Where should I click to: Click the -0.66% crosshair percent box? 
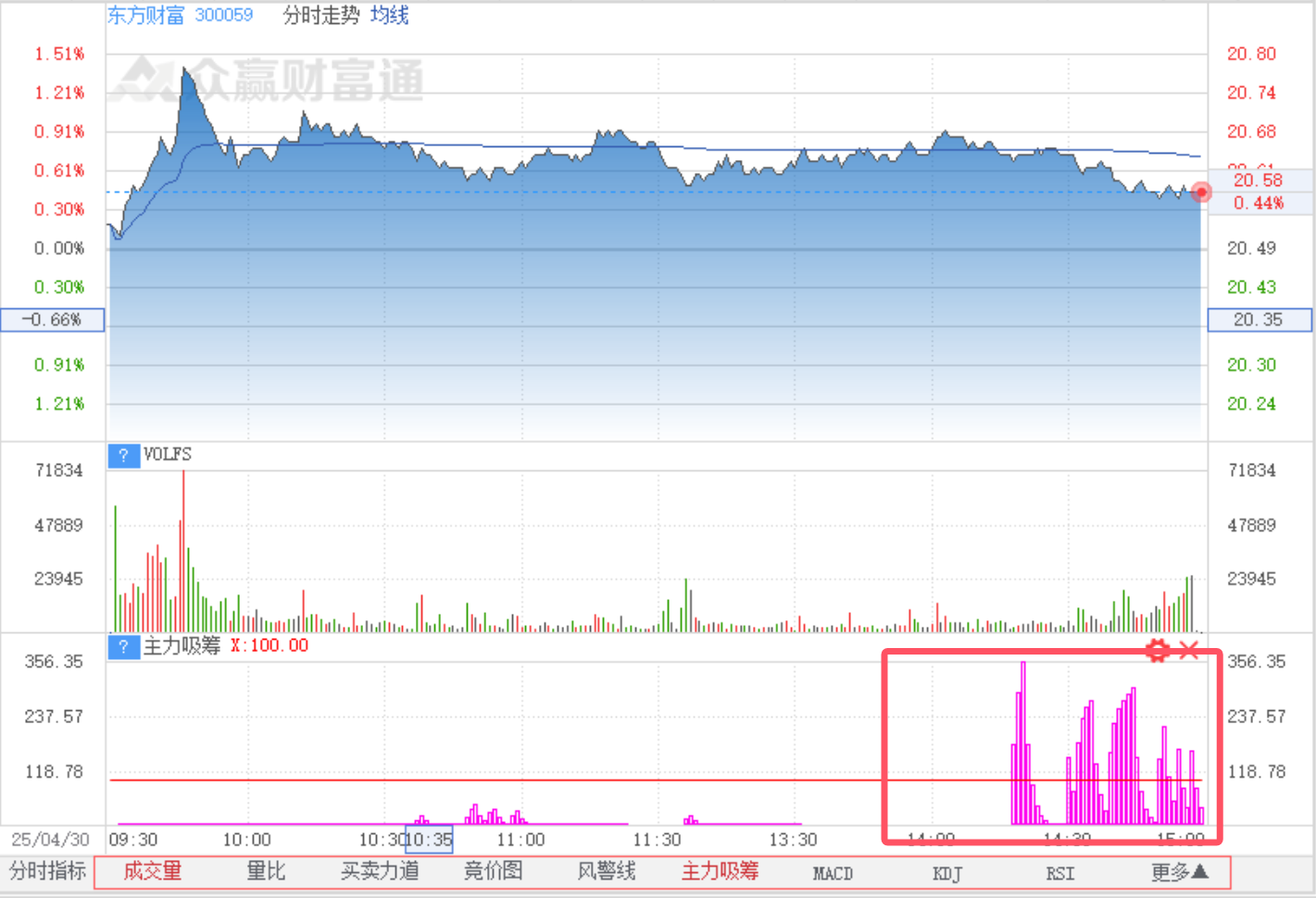point(53,319)
